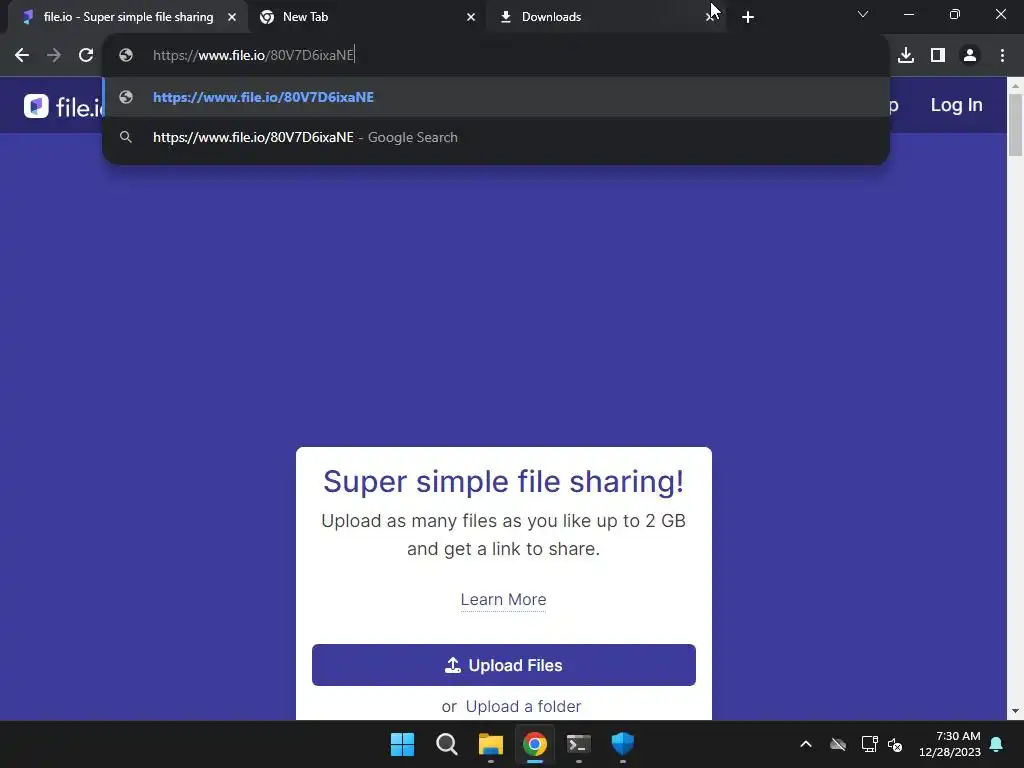This screenshot has width=1024, height=768.
Task: Open Windows Security shield in taskbar
Action: pyautogui.click(x=622, y=744)
